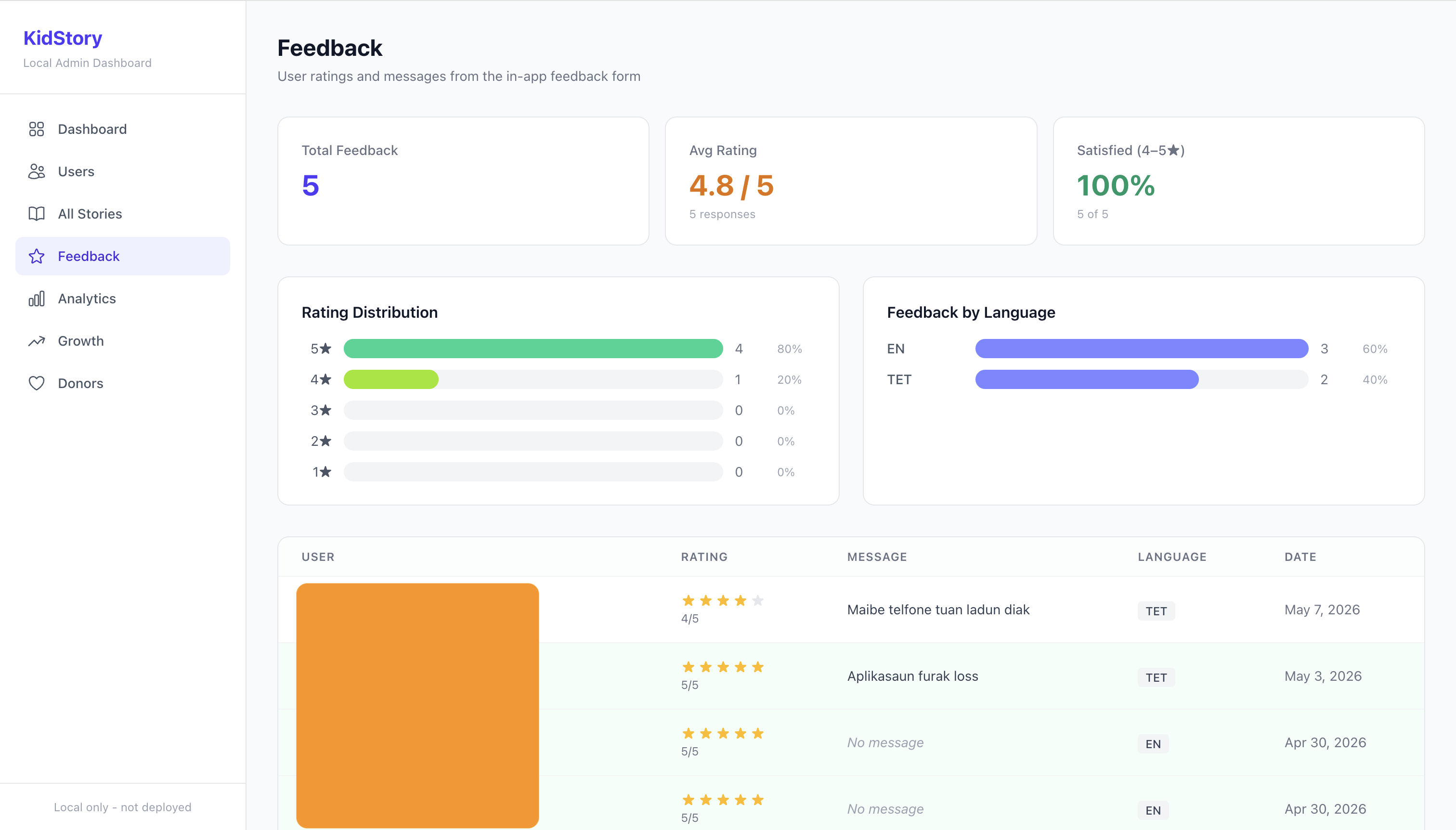Screen dimensions: 1456x830
Task: Click the 1-star empty distribution bar
Action: pyautogui.click(x=533, y=472)
